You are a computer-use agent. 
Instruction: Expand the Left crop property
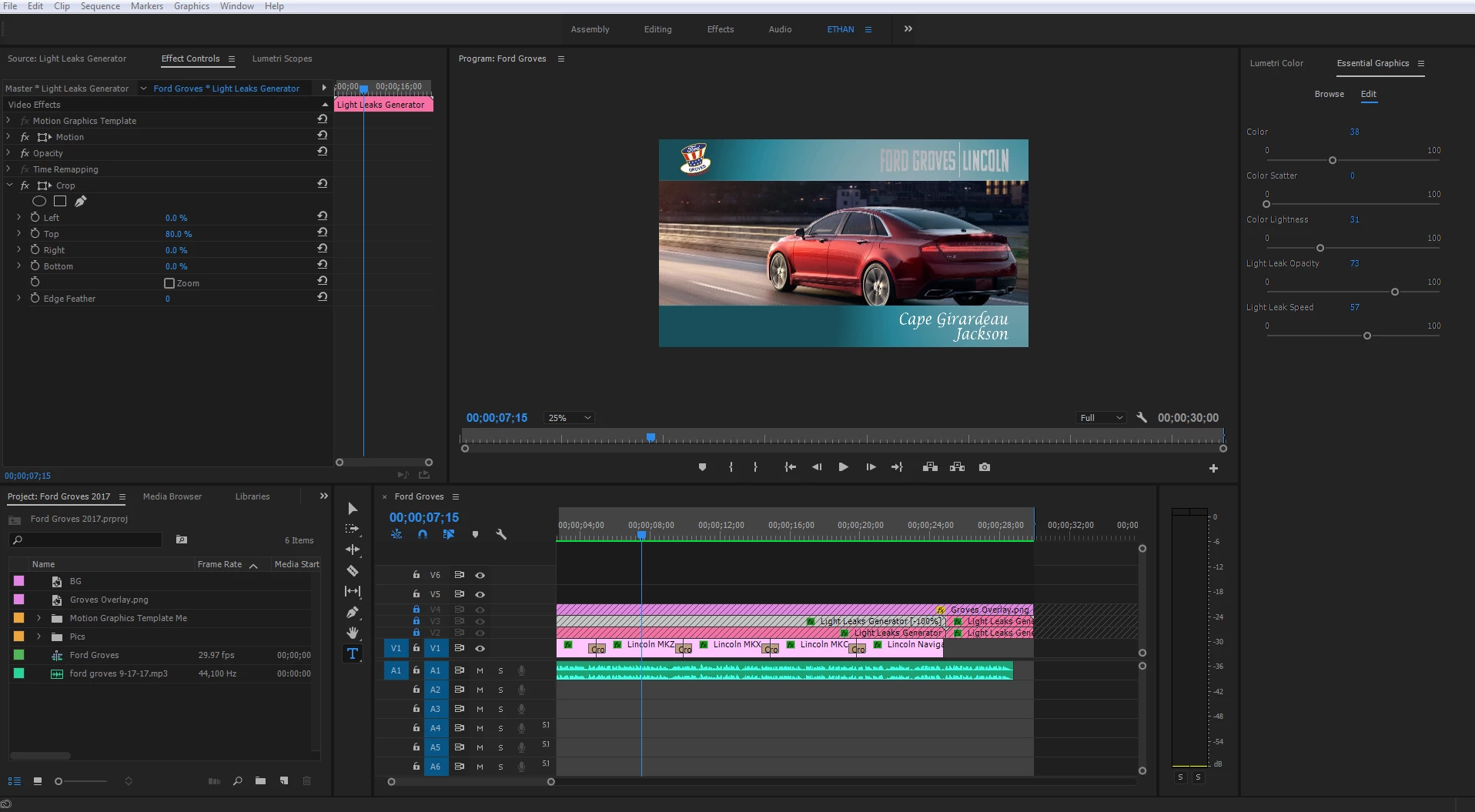(x=19, y=217)
